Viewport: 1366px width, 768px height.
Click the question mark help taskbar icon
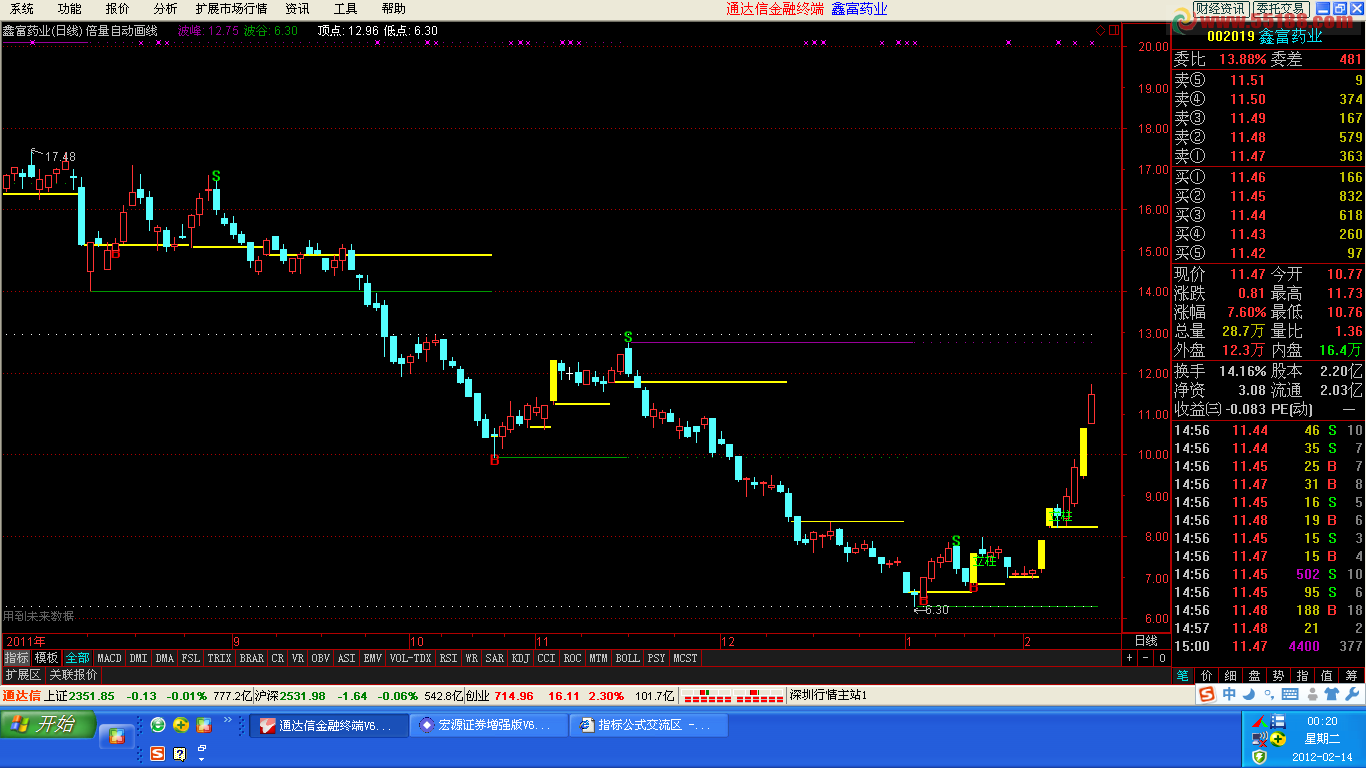coord(180,754)
